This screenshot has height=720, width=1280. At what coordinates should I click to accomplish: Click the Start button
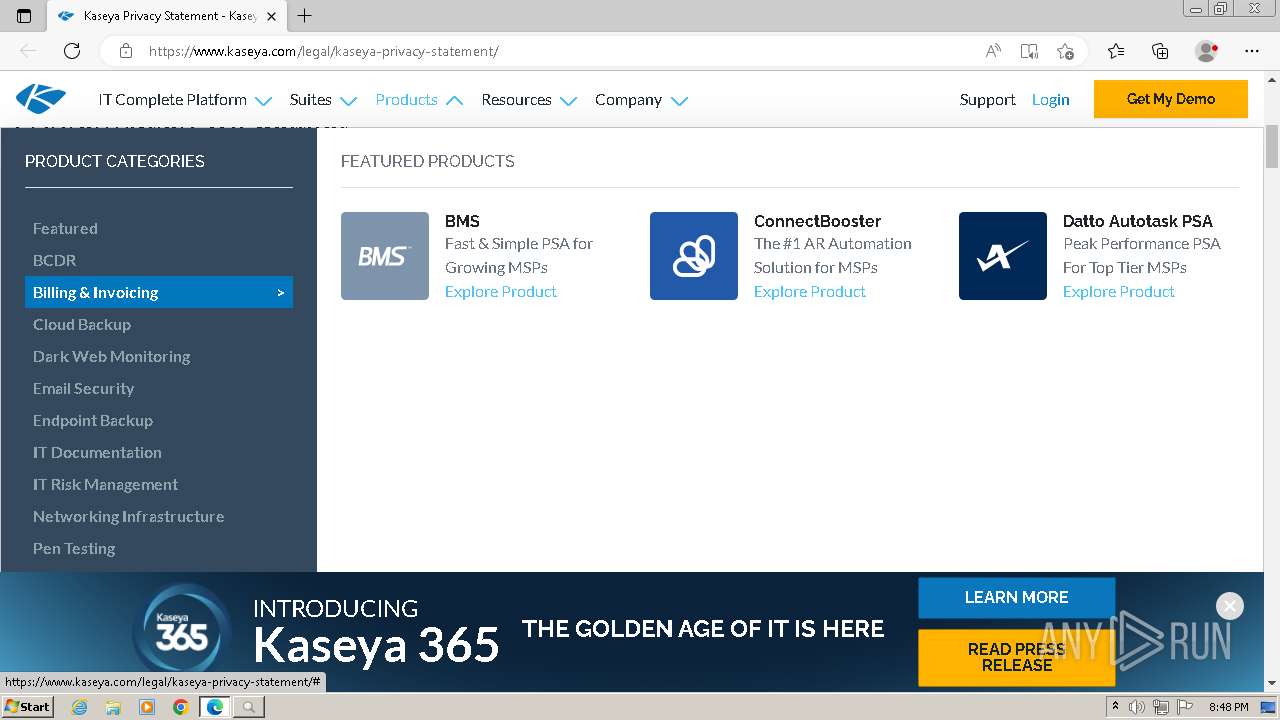pos(27,707)
